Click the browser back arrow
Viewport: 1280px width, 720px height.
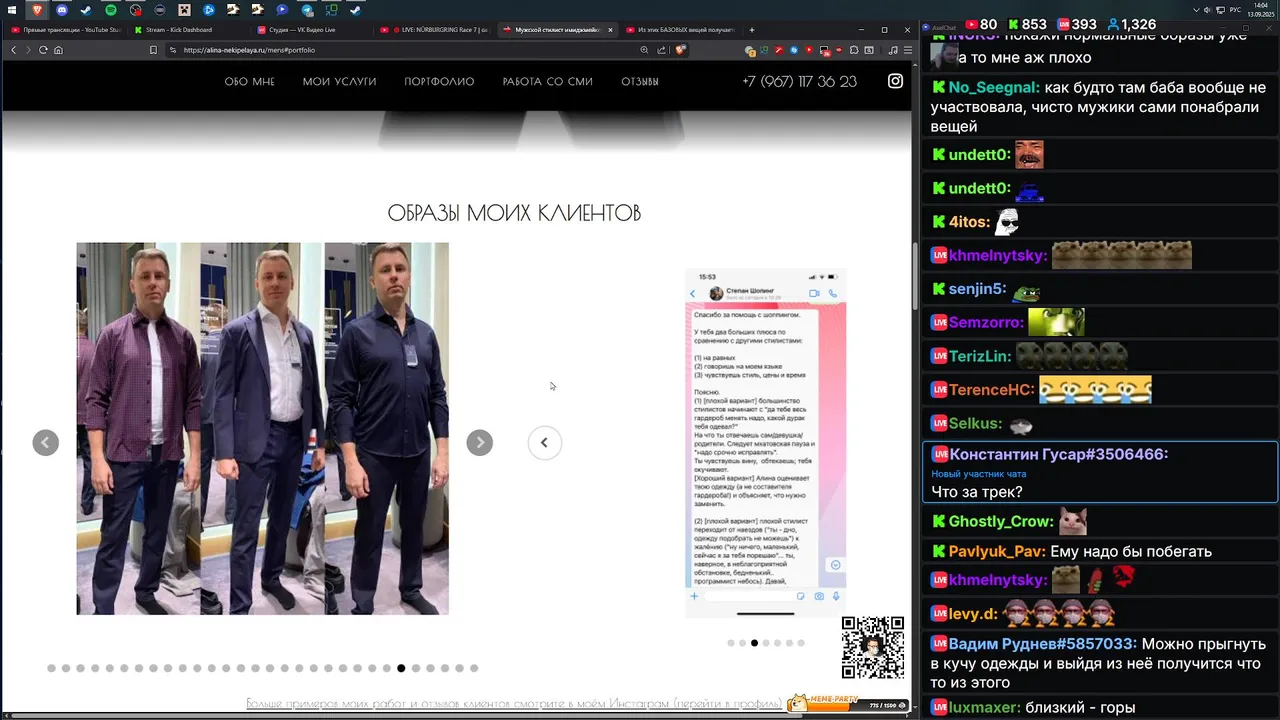point(12,50)
